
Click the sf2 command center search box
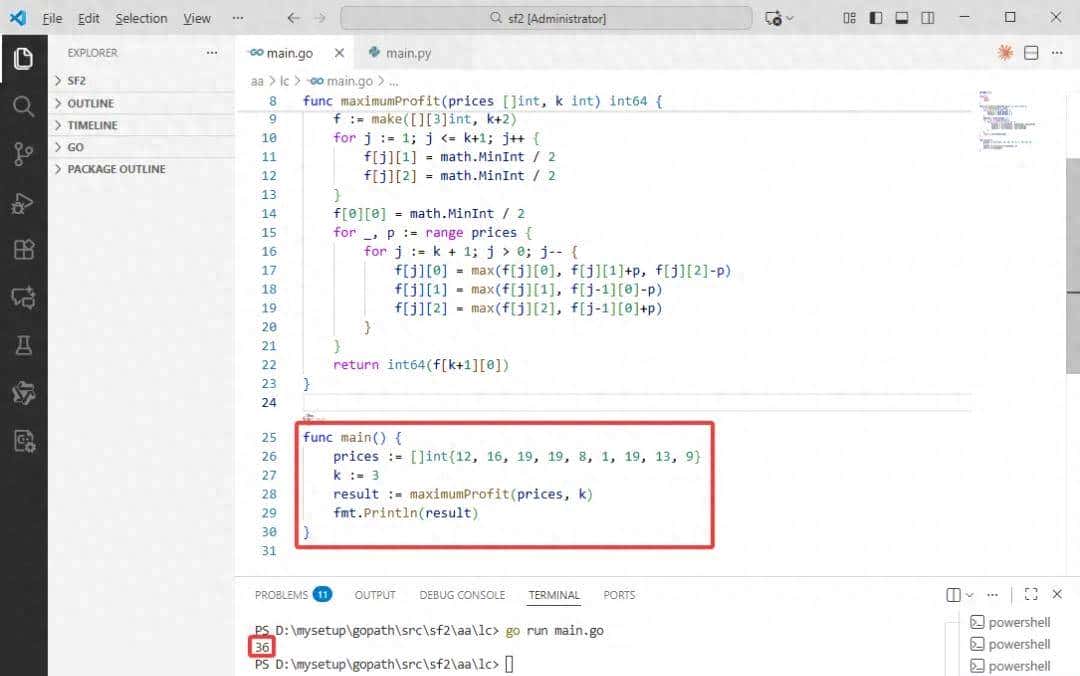546,18
